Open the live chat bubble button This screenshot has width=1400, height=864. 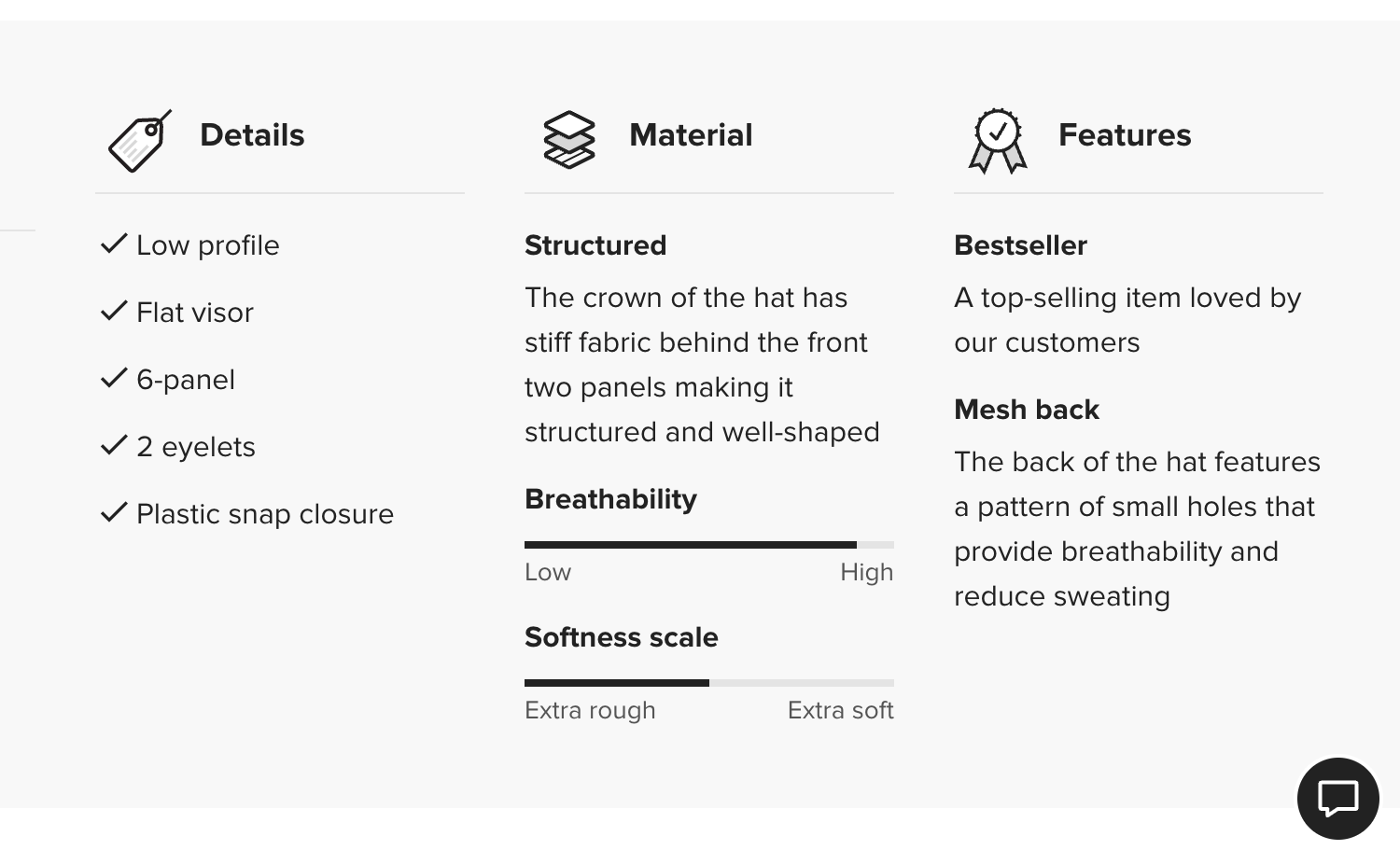[x=1337, y=799]
